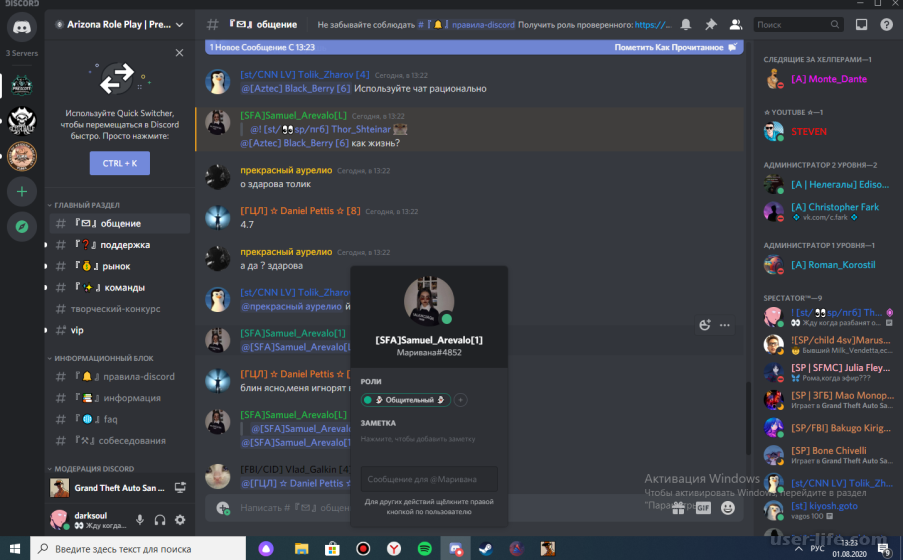Click the CTRL + K button
This screenshot has width=903, height=560.
click(x=120, y=163)
